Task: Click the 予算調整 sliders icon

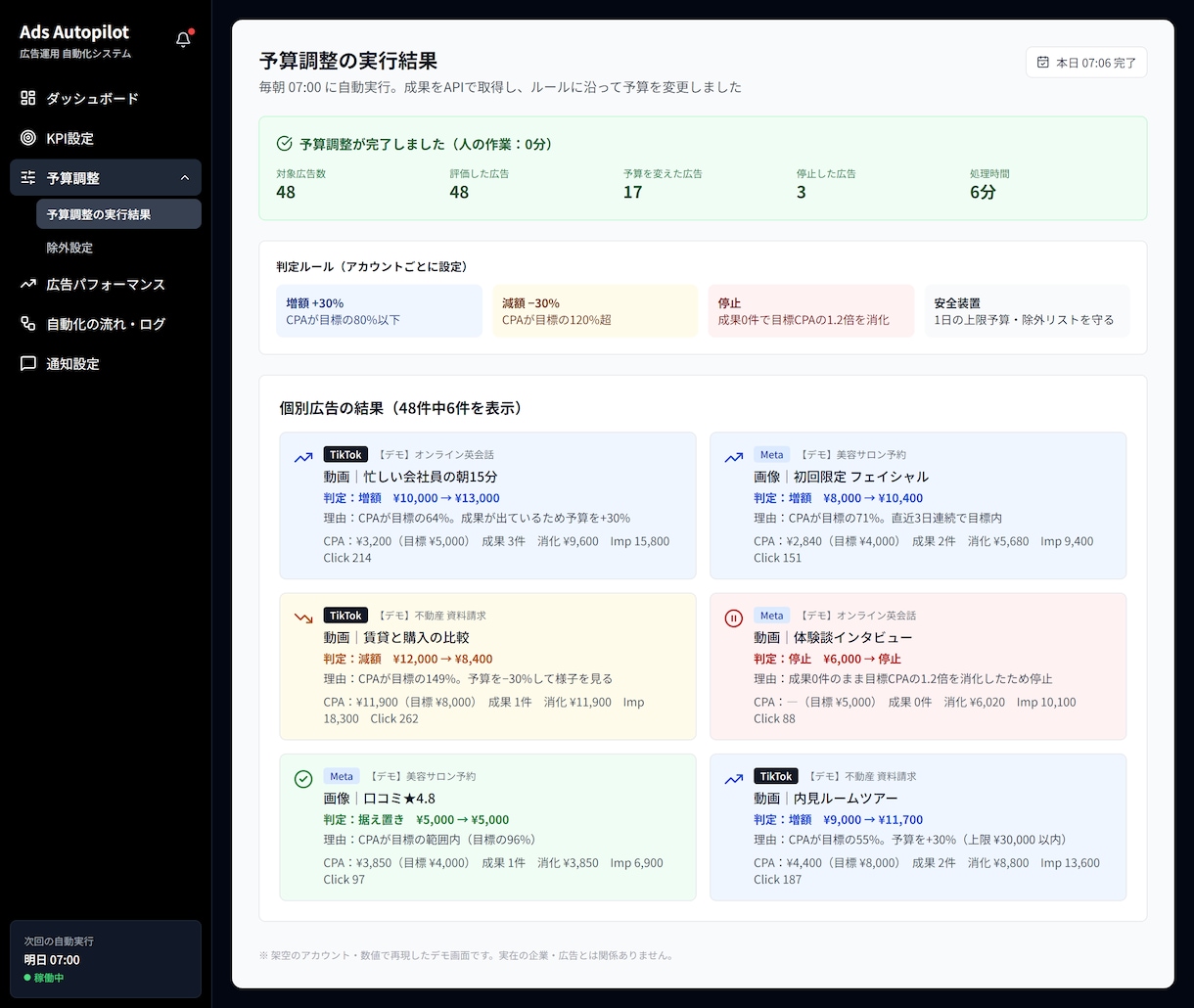Action: click(x=28, y=178)
